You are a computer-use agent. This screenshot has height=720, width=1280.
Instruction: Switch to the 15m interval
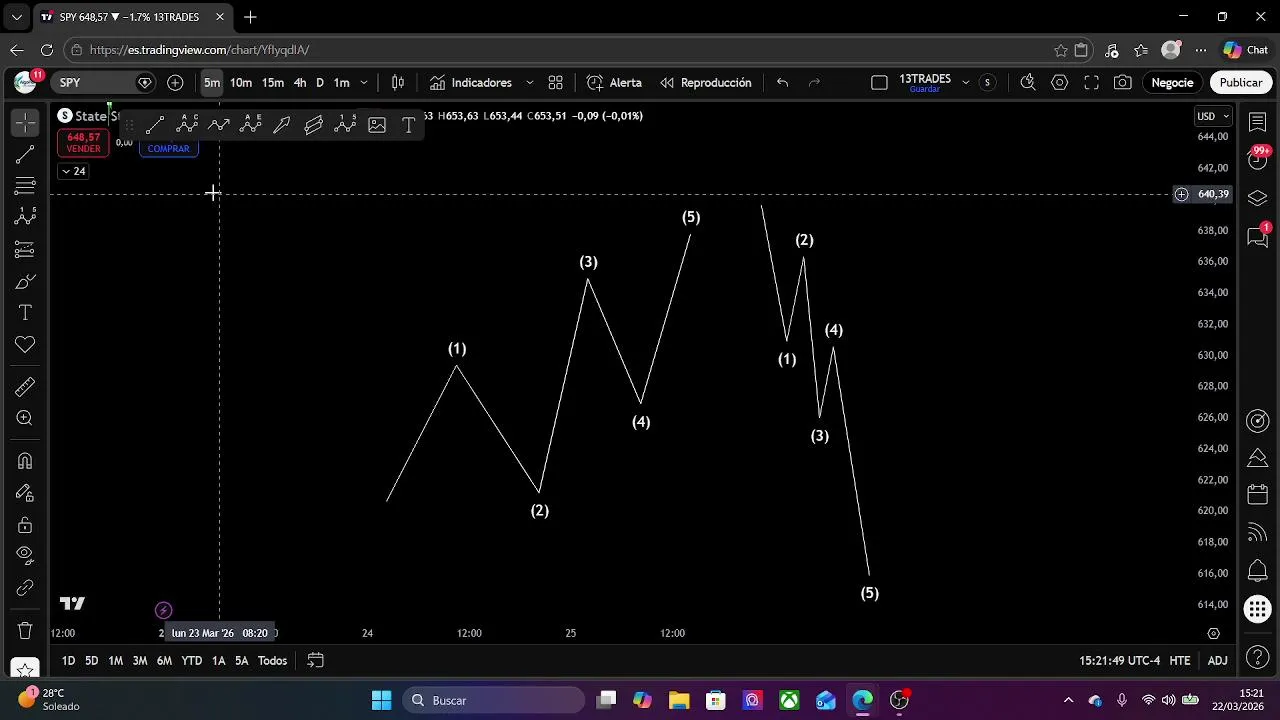pos(273,83)
